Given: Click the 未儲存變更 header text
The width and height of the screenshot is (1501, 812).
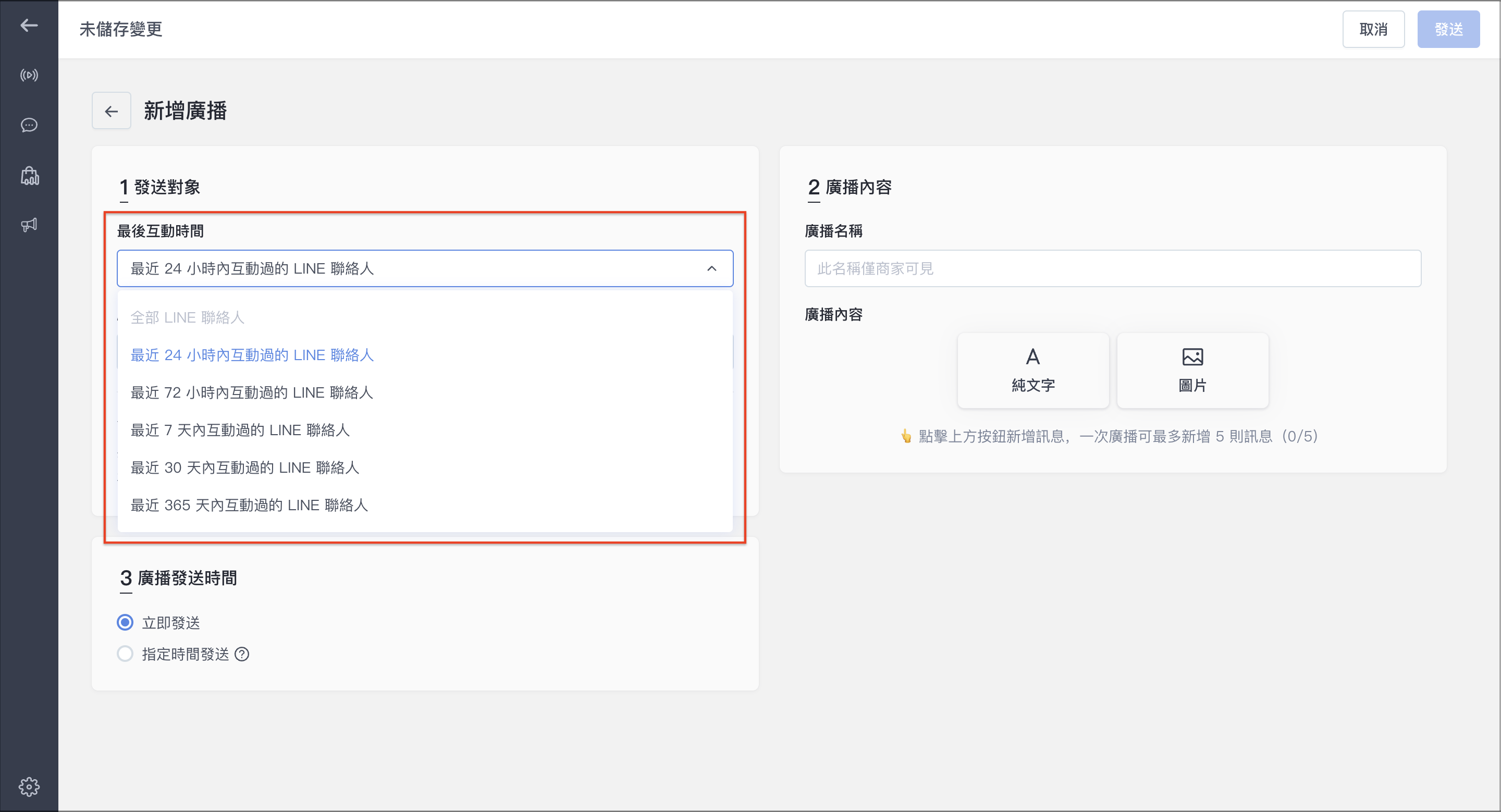Looking at the screenshot, I should [120, 29].
